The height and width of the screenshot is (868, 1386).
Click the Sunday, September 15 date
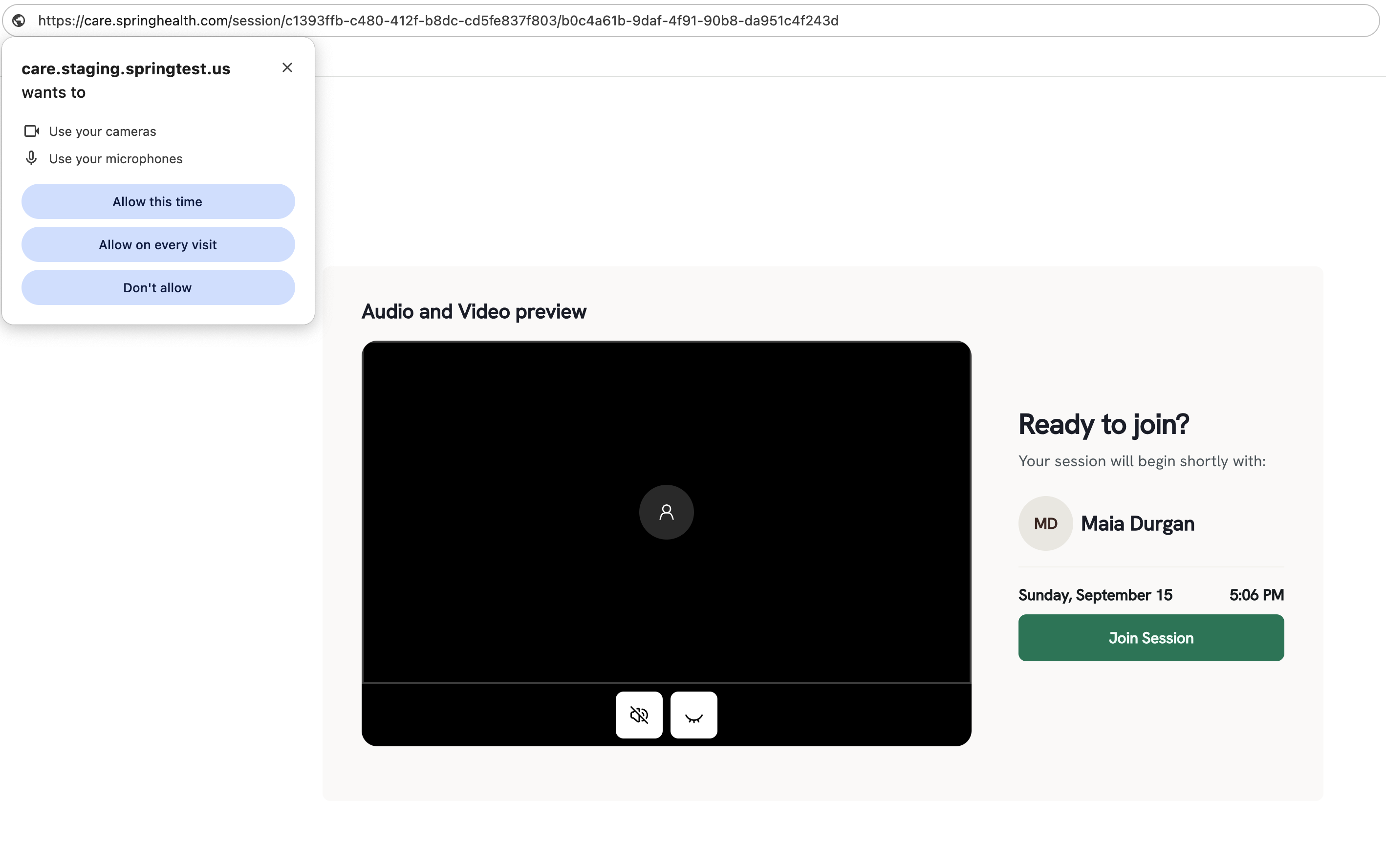pyautogui.click(x=1095, y=595)
